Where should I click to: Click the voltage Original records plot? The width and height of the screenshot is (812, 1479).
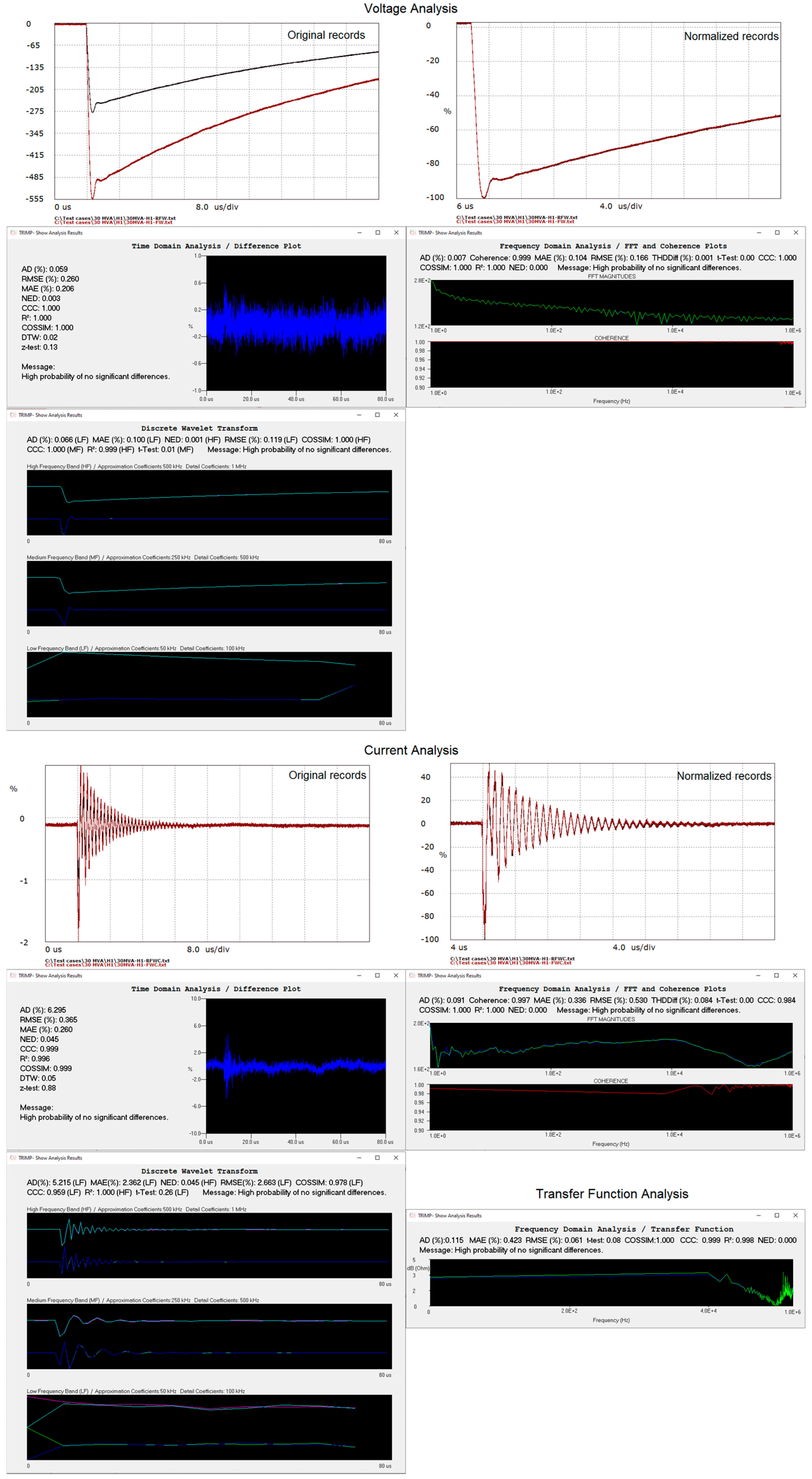tap(217, 112)
